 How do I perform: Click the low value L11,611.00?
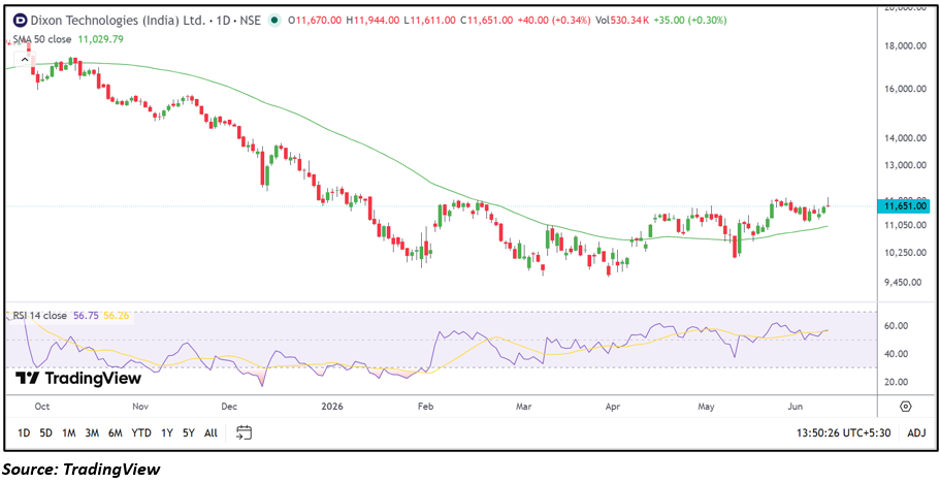429,20
